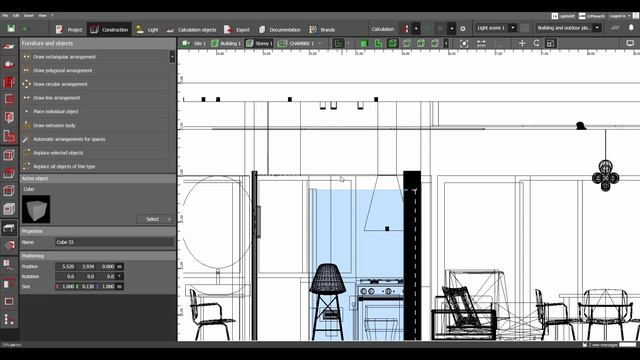Select Site 1 in the breadcrumb
Screen dimensions: 640x360
pos(194,43)
